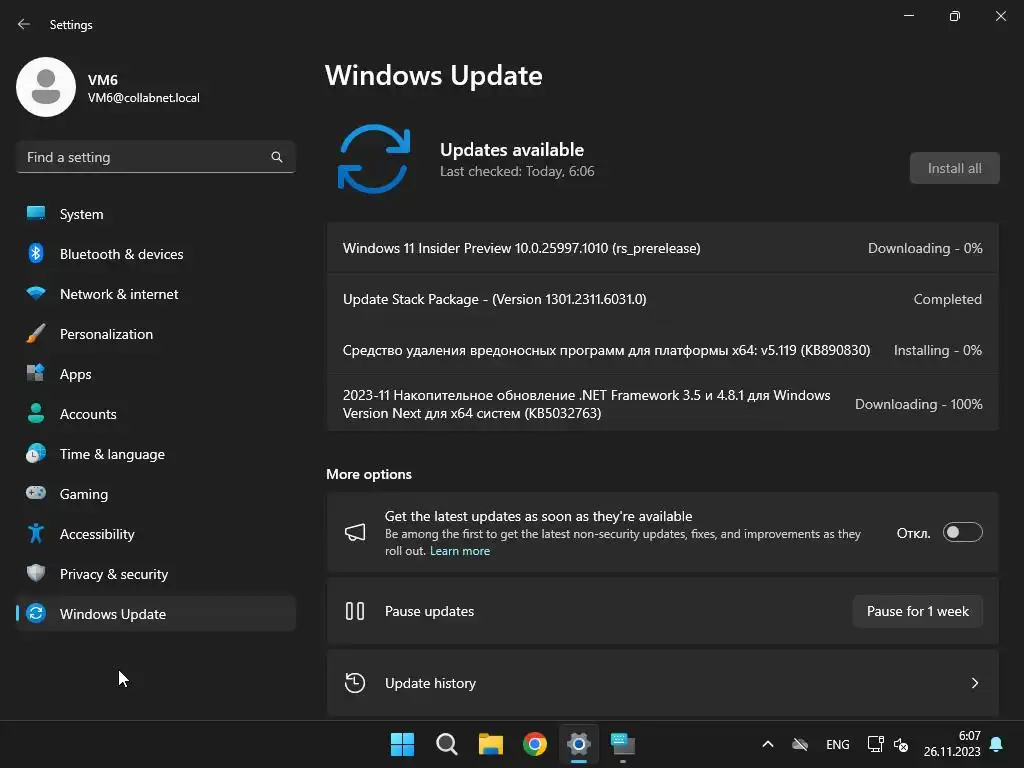Enable get latest updates toggle
The width and height of the screenshot is (1024, 768).
click(x=963, y=532)
